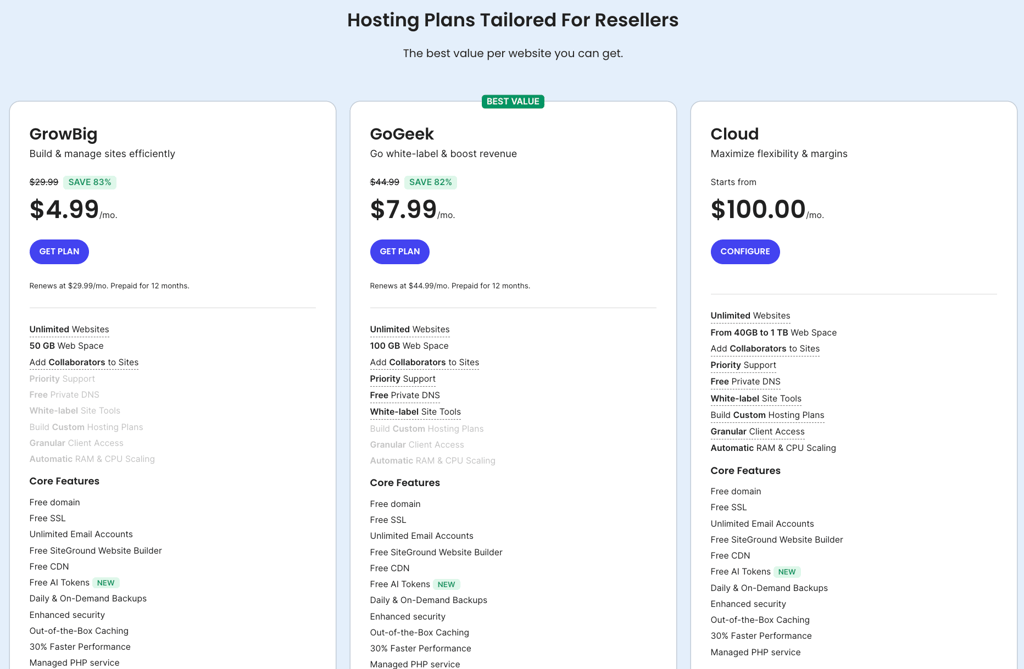
Task: Click the BEST VALUE badge
Action: (513, 101)
